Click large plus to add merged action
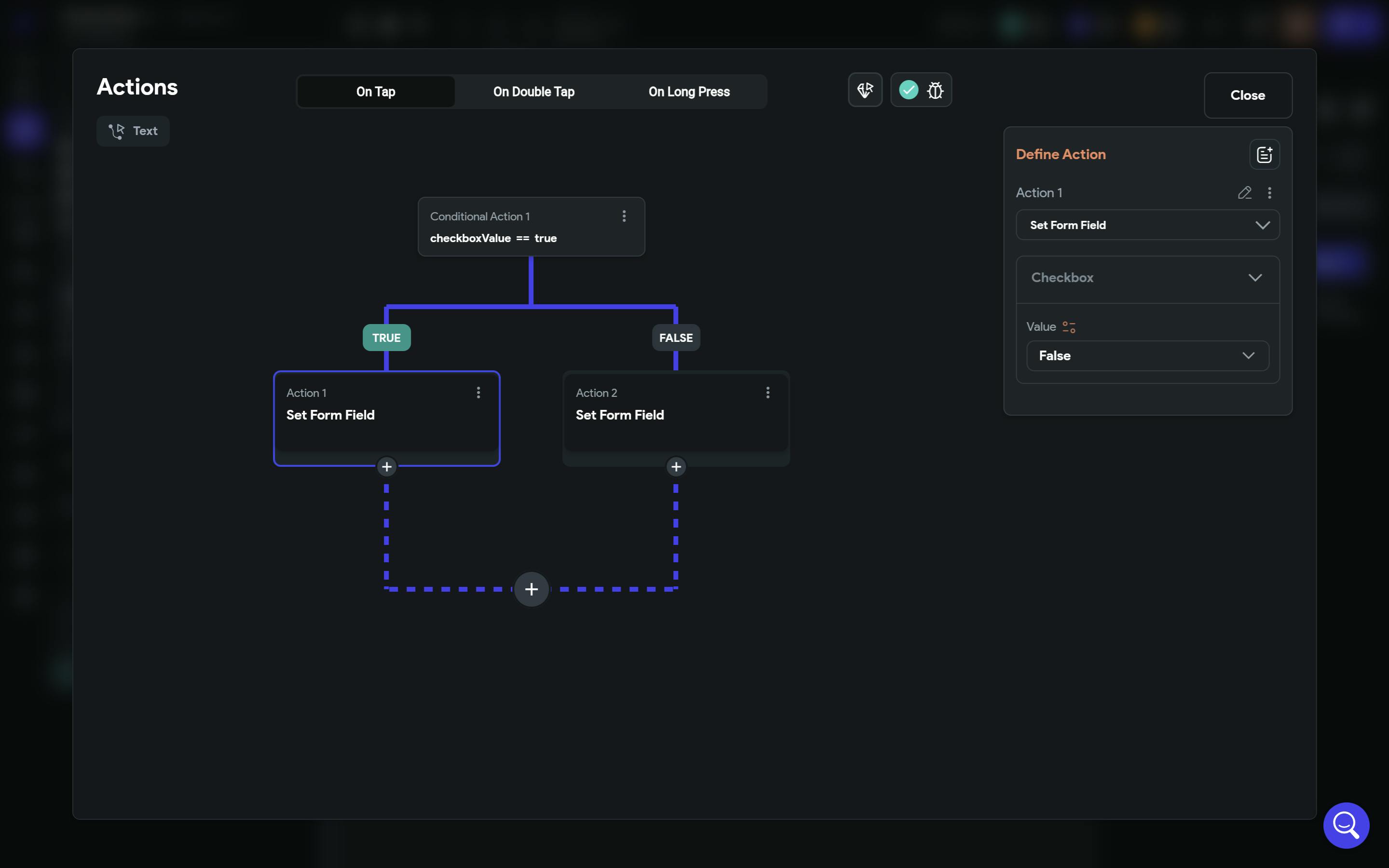Viewport: 1389px width, 868px height. [531, 589]
